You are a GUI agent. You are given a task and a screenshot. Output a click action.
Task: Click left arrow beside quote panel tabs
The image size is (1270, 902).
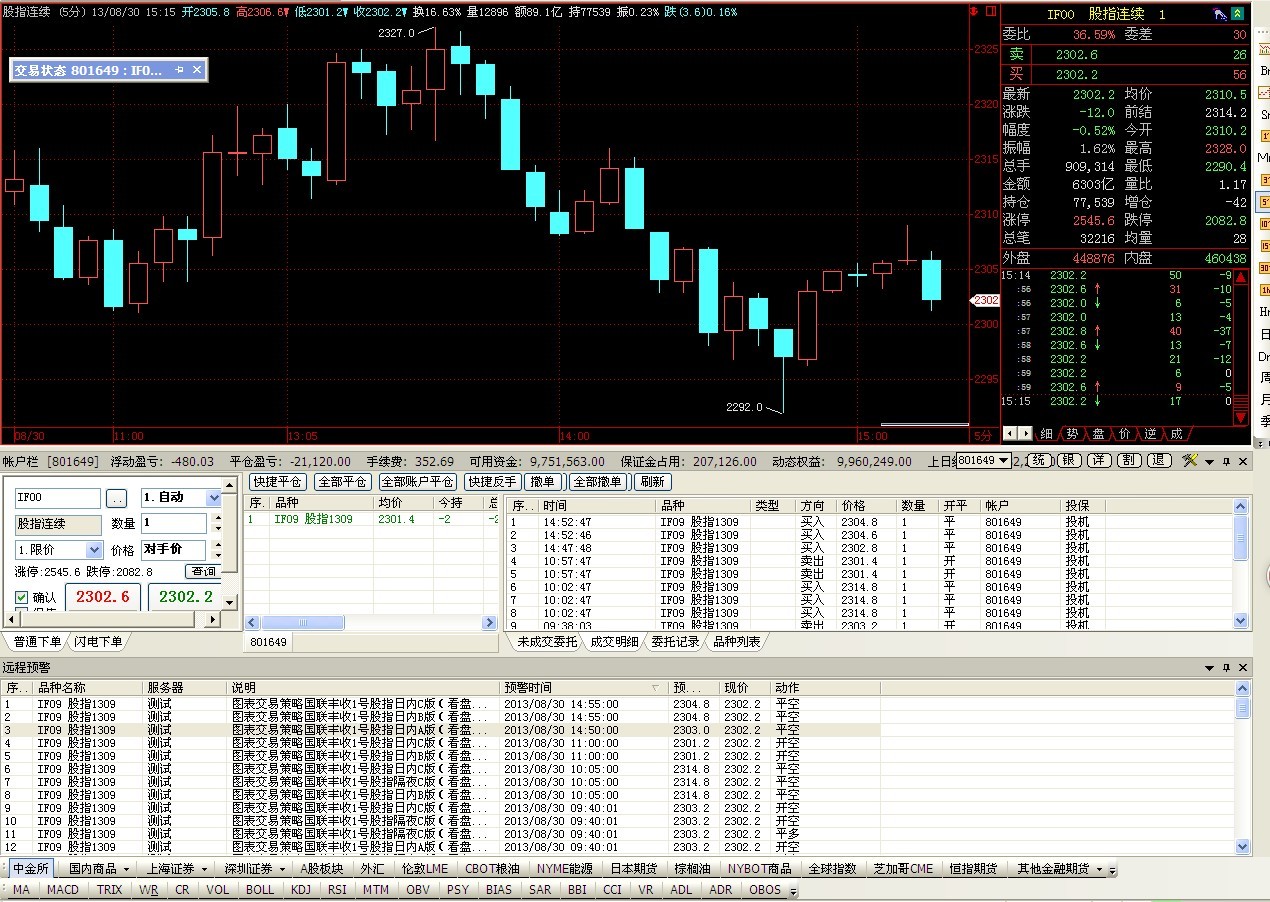pyautogui.click(x=1010, y=433)
